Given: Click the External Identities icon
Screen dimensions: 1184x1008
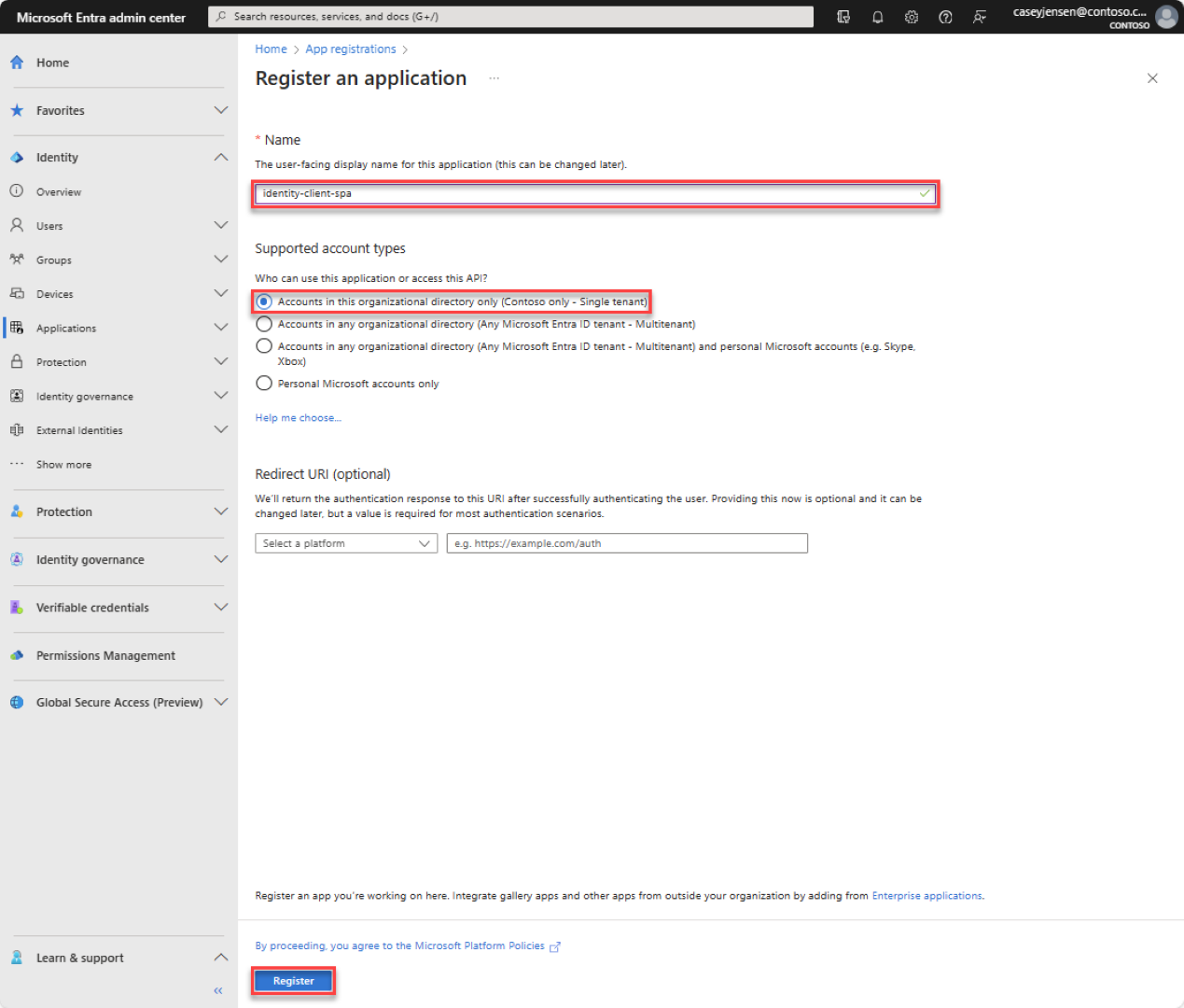Looking at the screenshot, I should pyautogui.click(x=17, y=430).
